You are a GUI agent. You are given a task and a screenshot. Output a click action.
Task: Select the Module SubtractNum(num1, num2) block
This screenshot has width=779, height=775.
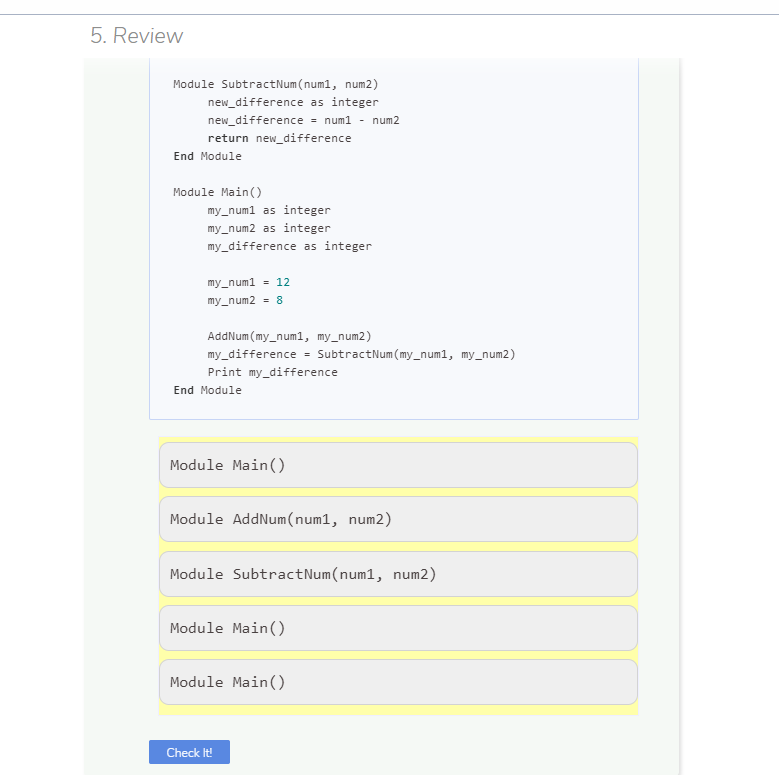click(398, 574)
